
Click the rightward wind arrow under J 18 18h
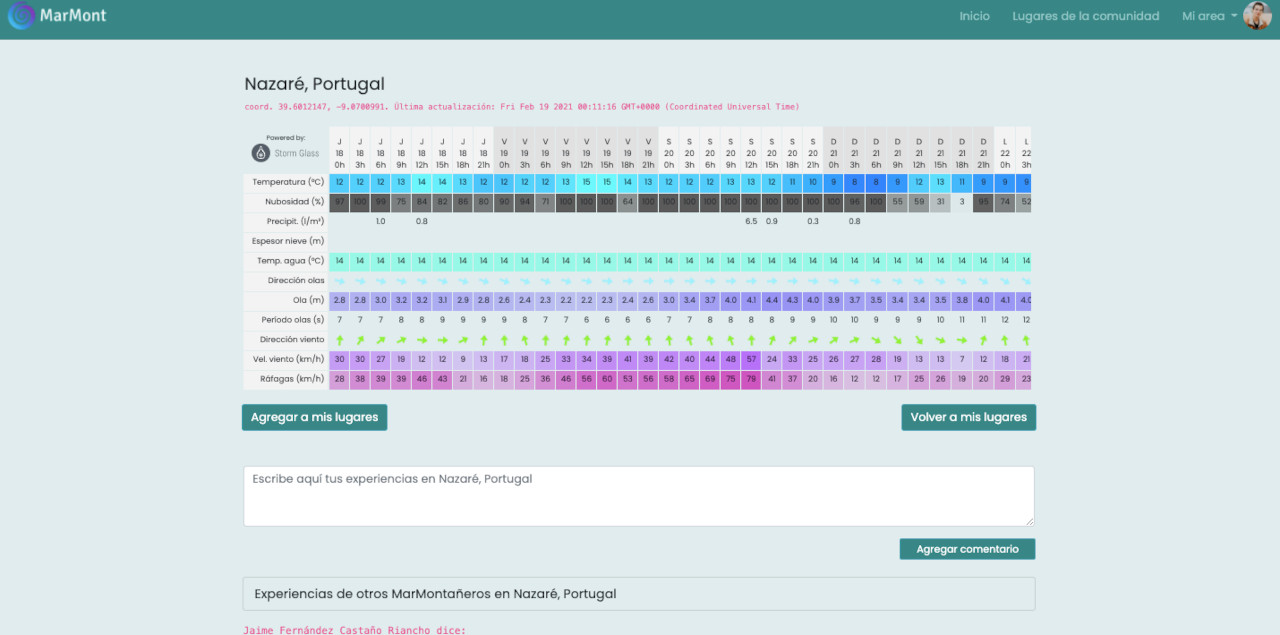coord(463,340)
